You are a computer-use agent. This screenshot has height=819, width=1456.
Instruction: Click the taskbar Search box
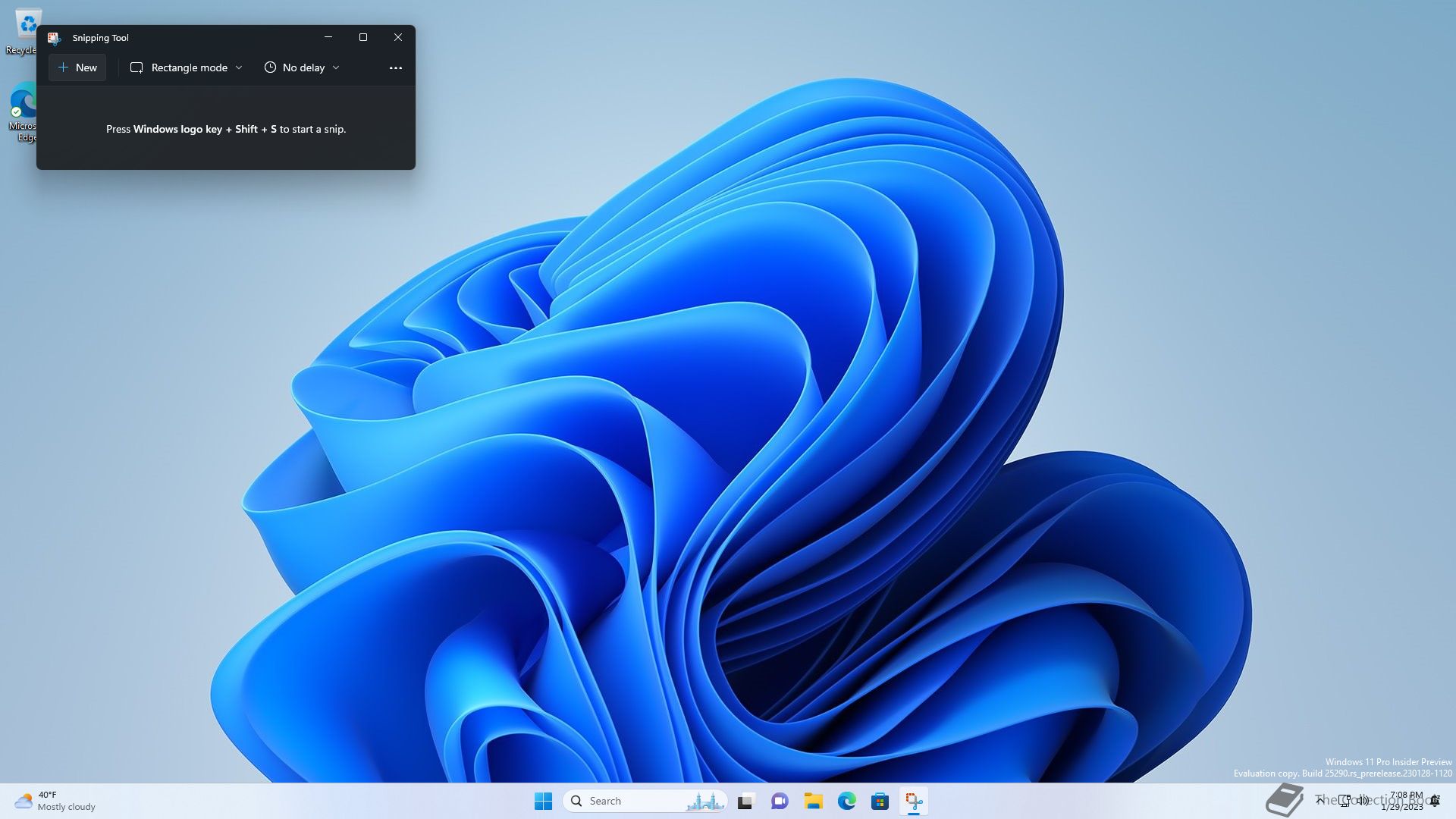click(x=645, y=801)
